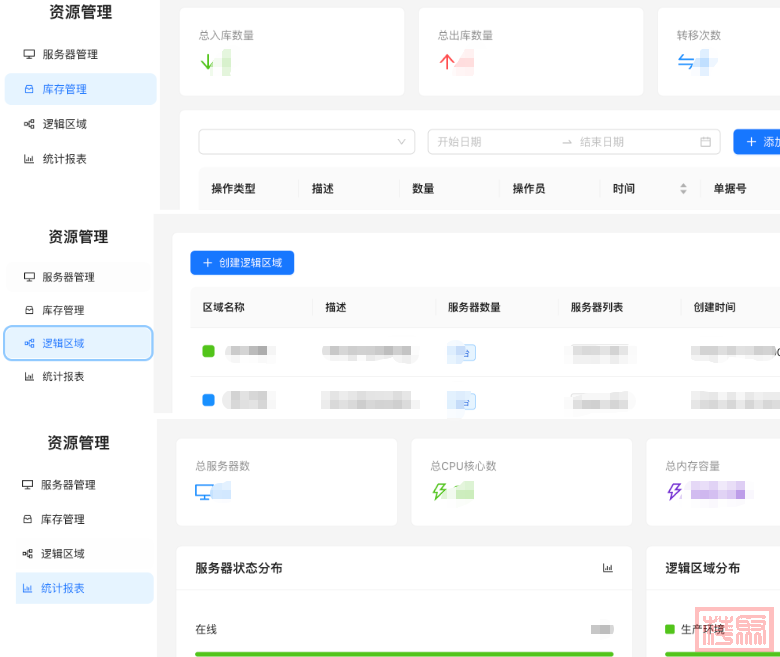
Task: Click the 创建逻辑区域 button
Action: (x=242, y=263)
